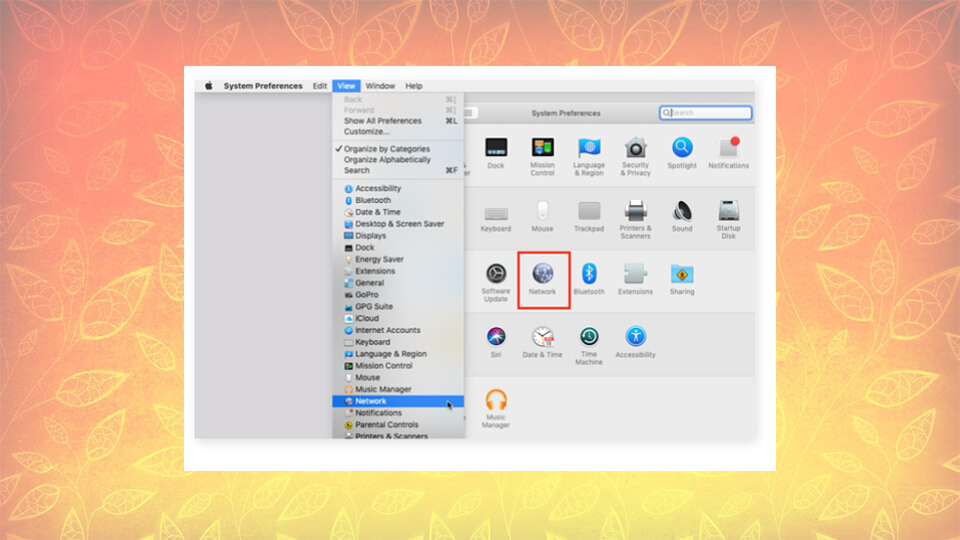This screenshot has width=960, height=540.
Task: Choose Show All Preferences menu item
Action: pos(398,121)
